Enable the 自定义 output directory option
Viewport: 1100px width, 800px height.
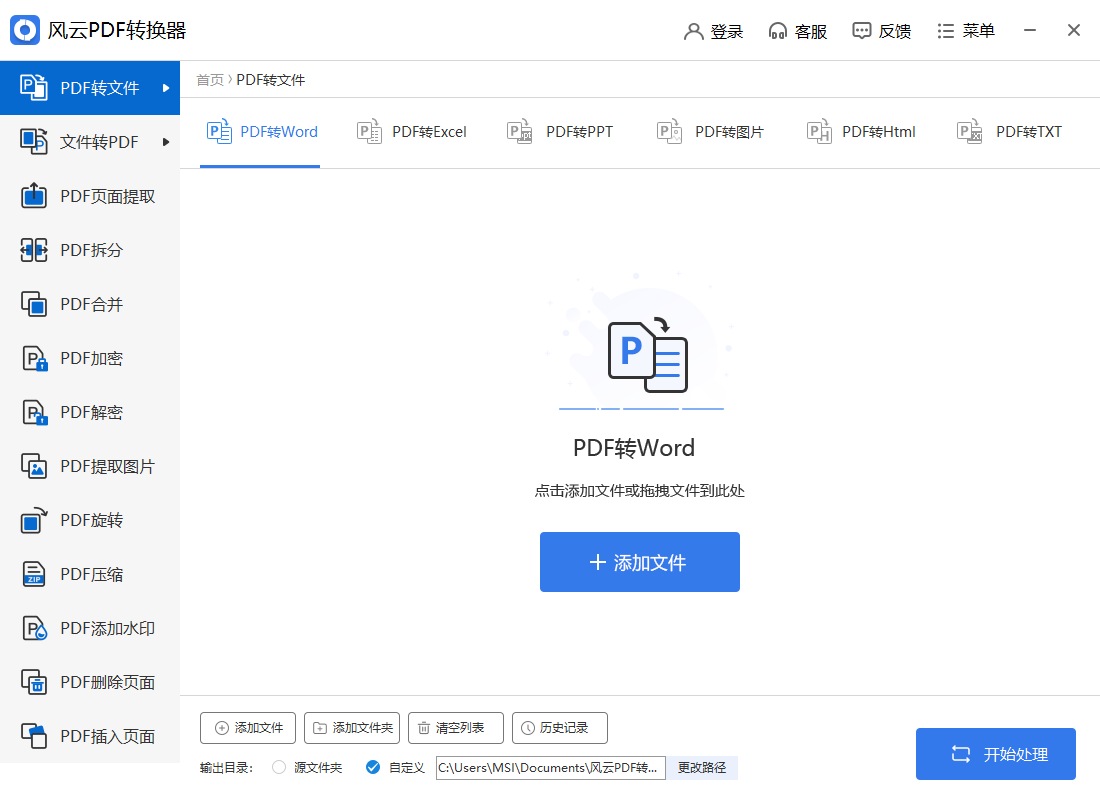(394, 767)
